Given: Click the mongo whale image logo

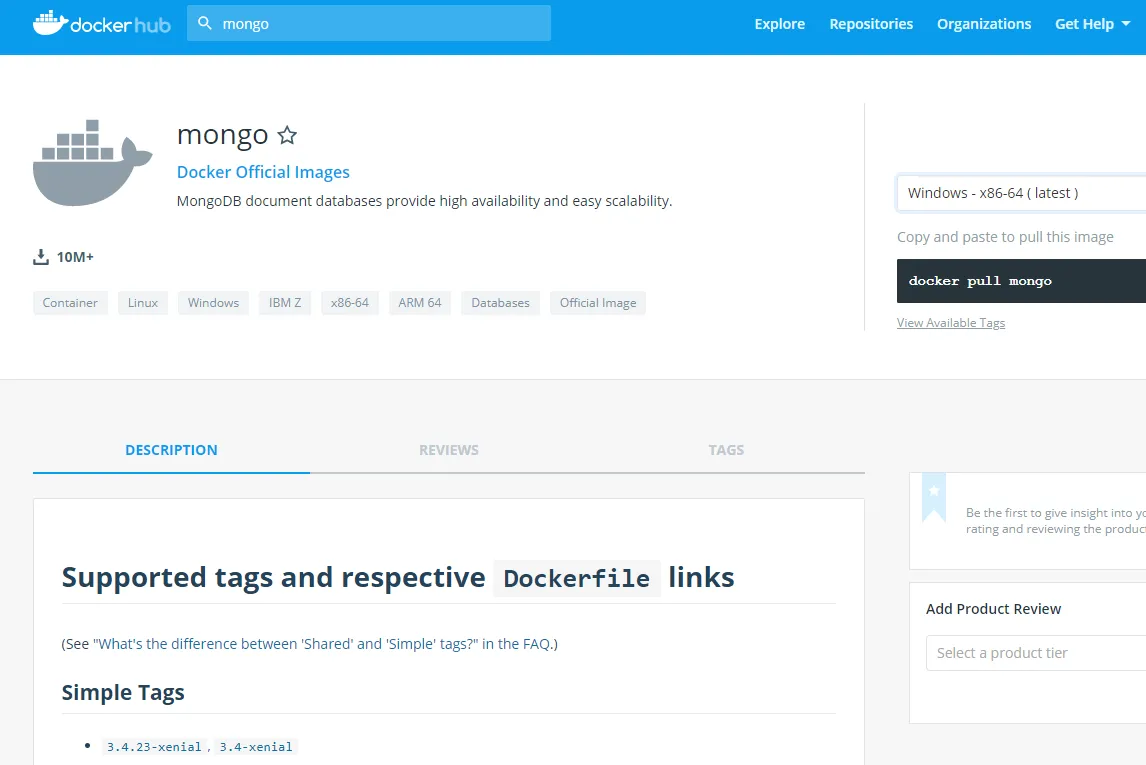Looking at the screenshot, I should [93, 162].
